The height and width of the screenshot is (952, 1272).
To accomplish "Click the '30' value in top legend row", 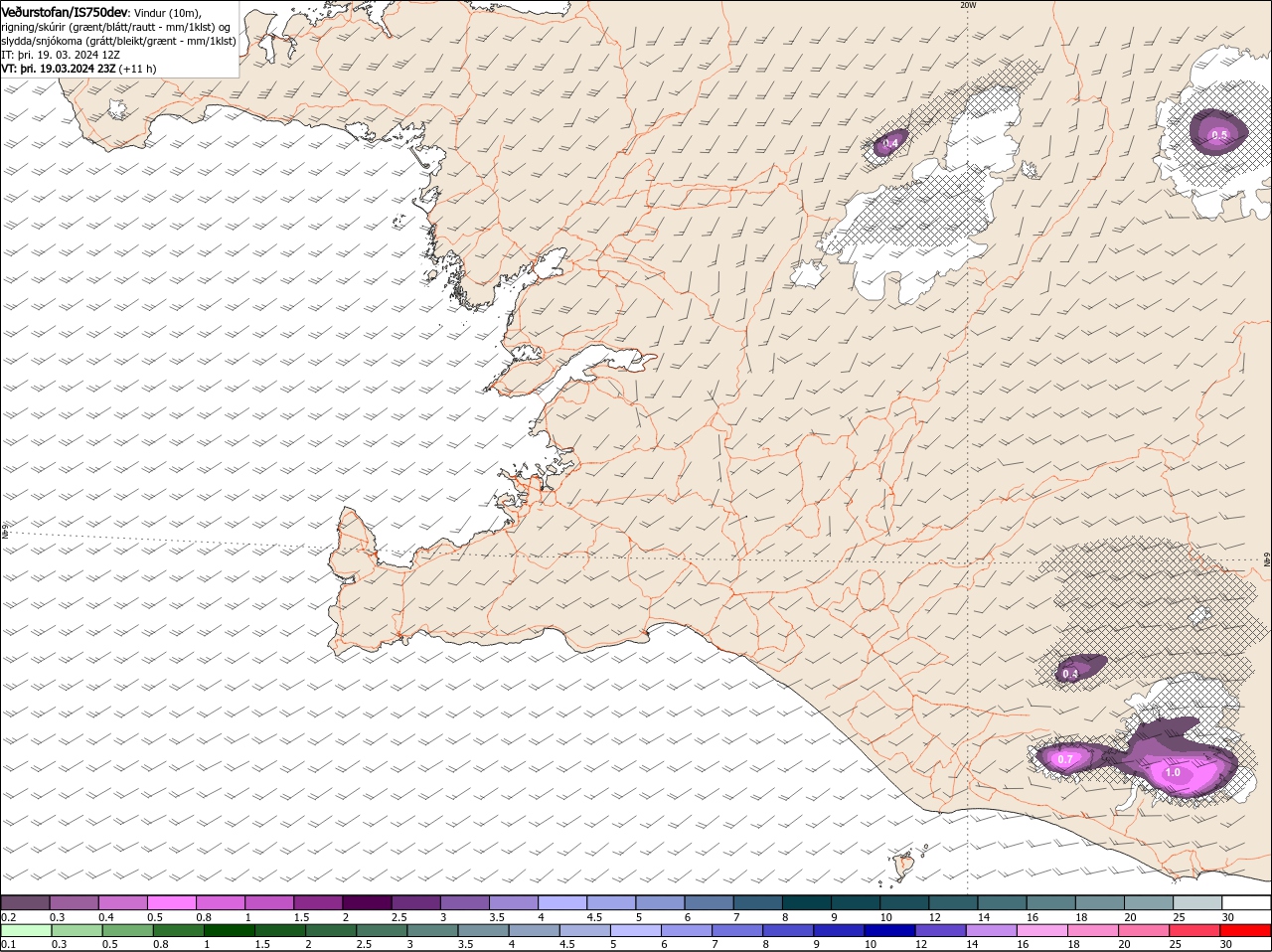I will pos(1228,917).
